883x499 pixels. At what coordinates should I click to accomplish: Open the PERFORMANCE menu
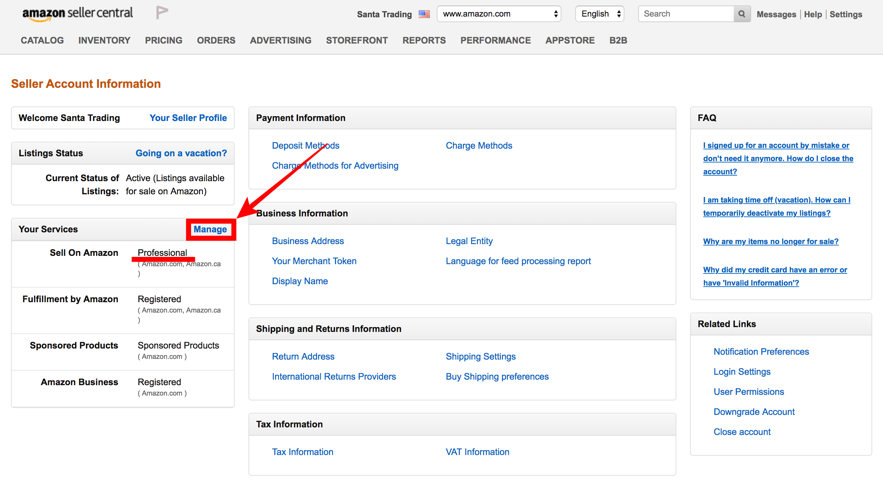(496, 41)
